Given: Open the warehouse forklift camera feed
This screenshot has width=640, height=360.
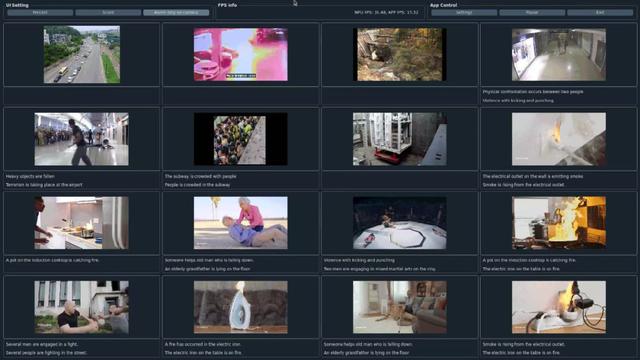Looking at the screenshot, I should pos(400,139).
